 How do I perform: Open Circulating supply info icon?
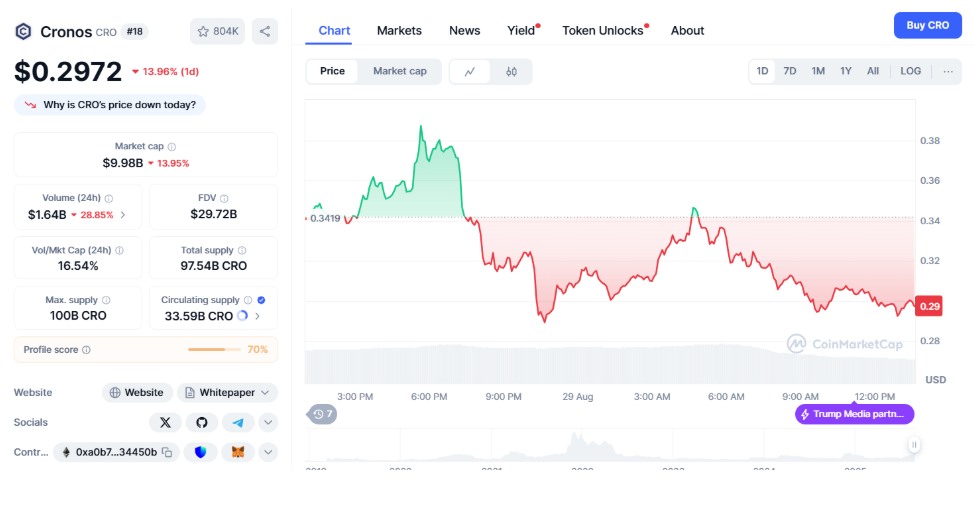[248, 300]
